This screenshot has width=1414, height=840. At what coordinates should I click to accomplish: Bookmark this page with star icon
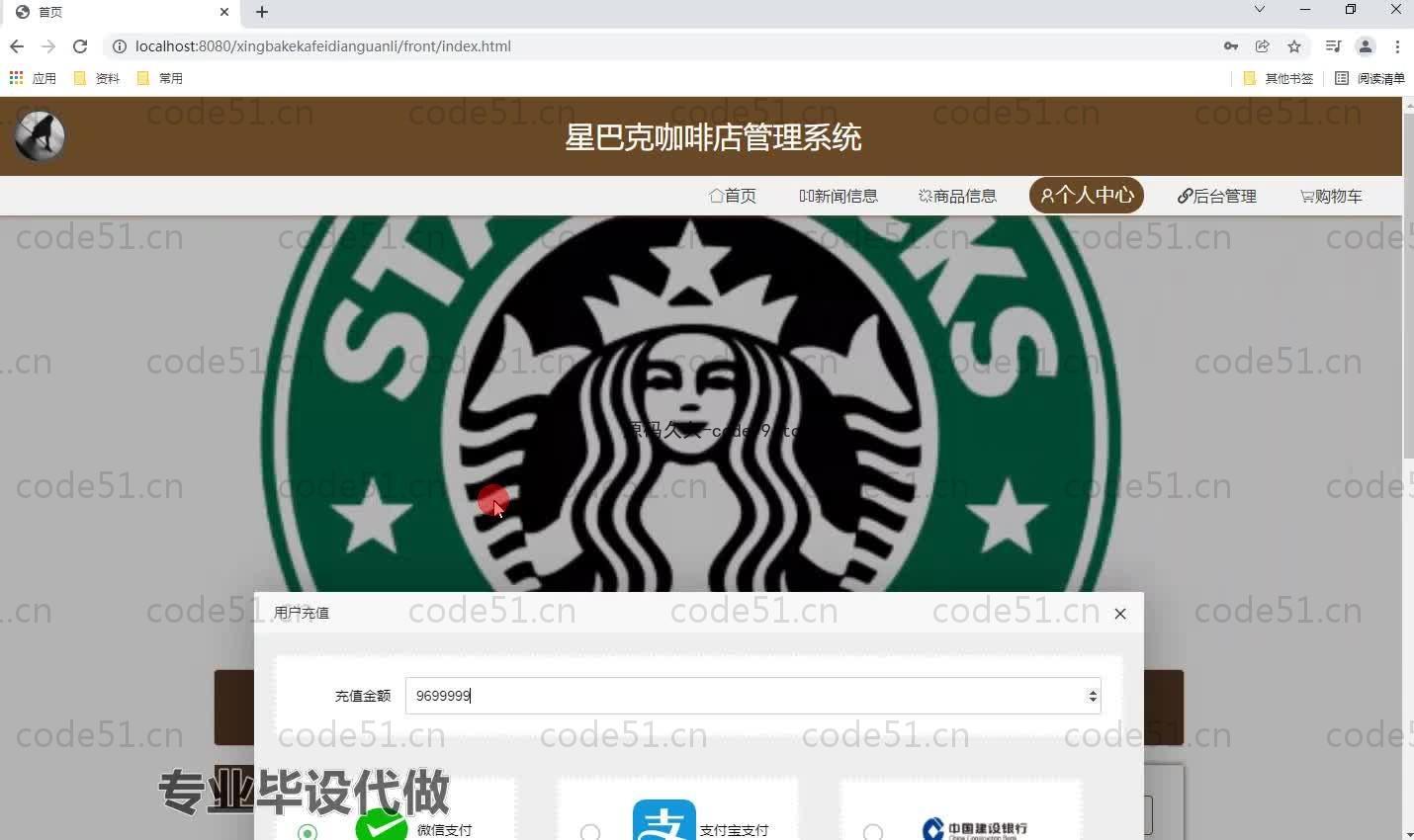pos(1294,46)
